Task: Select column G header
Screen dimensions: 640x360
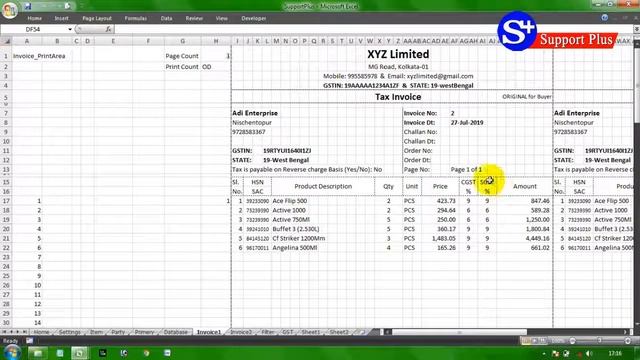Action: tap(182, 41)
